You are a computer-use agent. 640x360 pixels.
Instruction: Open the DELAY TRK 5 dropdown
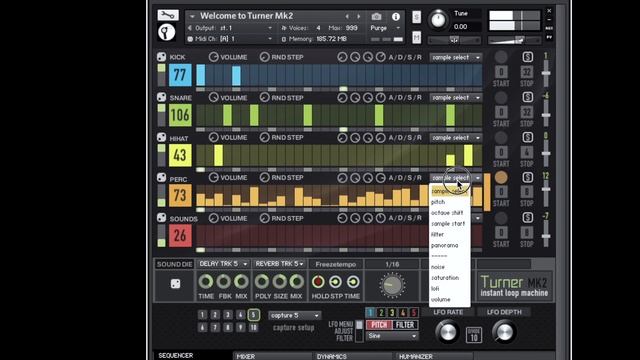(223, 264)
